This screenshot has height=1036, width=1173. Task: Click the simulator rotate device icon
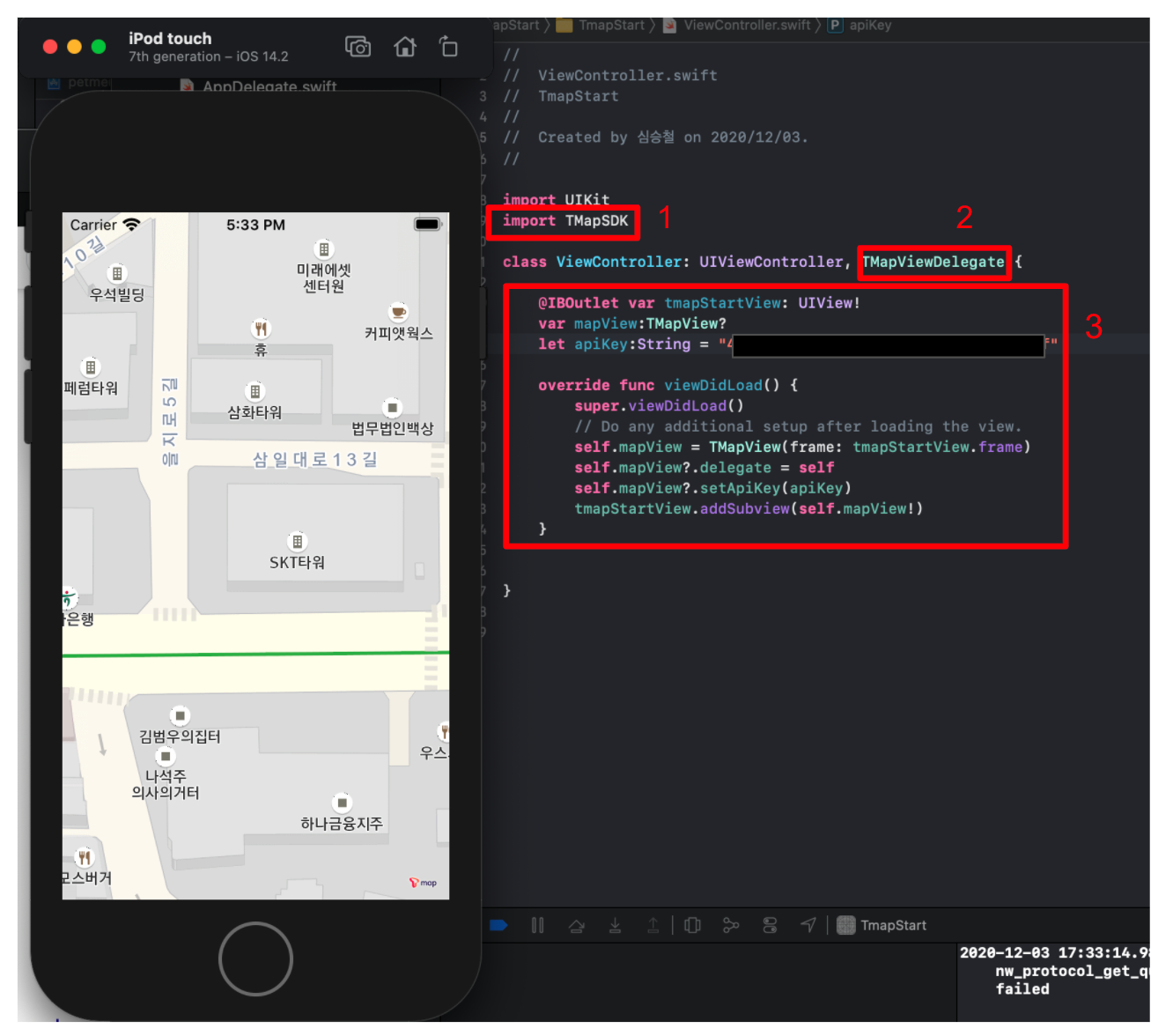click(x=448, y=47)
